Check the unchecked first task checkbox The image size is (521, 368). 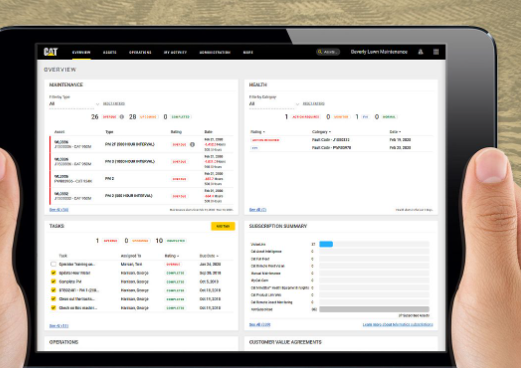pyautogui.click(x=53, y=264)
